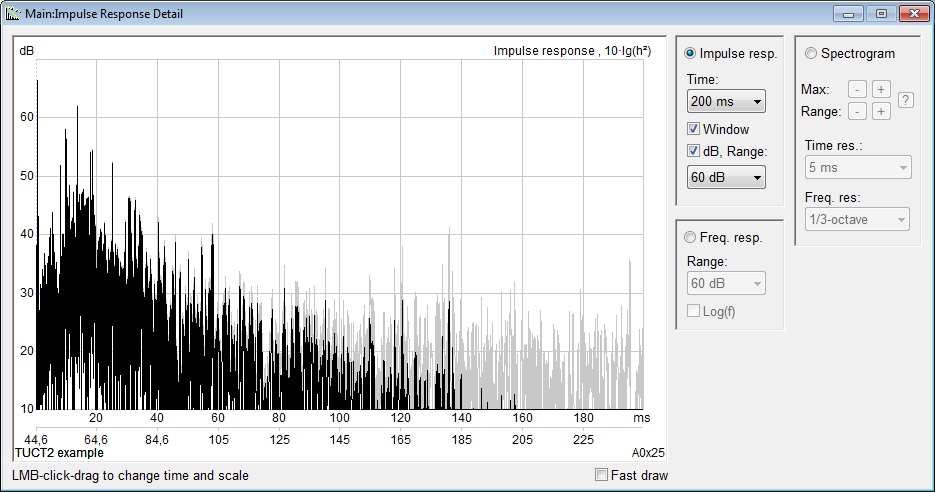
Task: Click the 225 lower axis value
Action: (x=583, y=440)
